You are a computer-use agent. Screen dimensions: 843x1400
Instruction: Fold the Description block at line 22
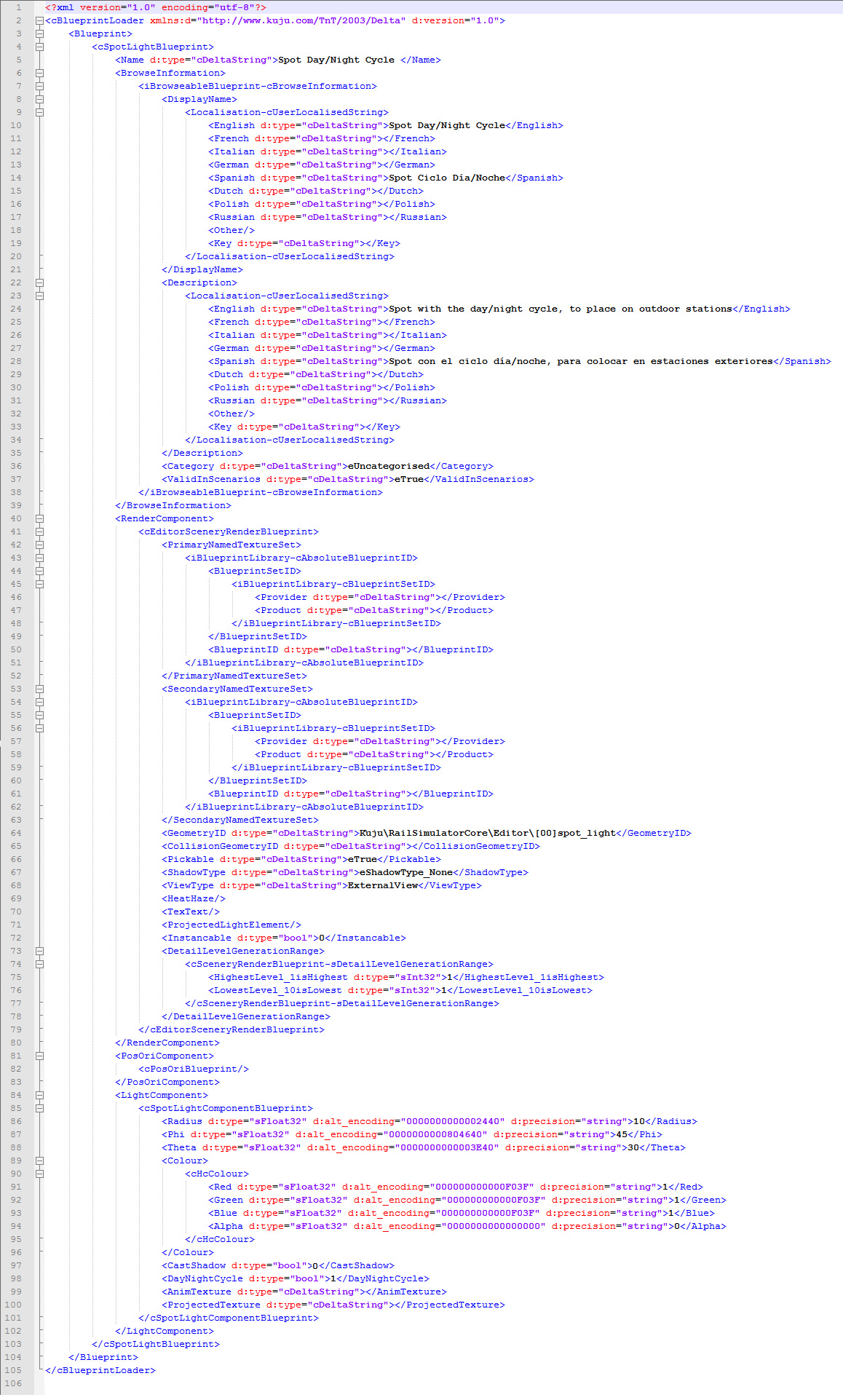[39, 282]
